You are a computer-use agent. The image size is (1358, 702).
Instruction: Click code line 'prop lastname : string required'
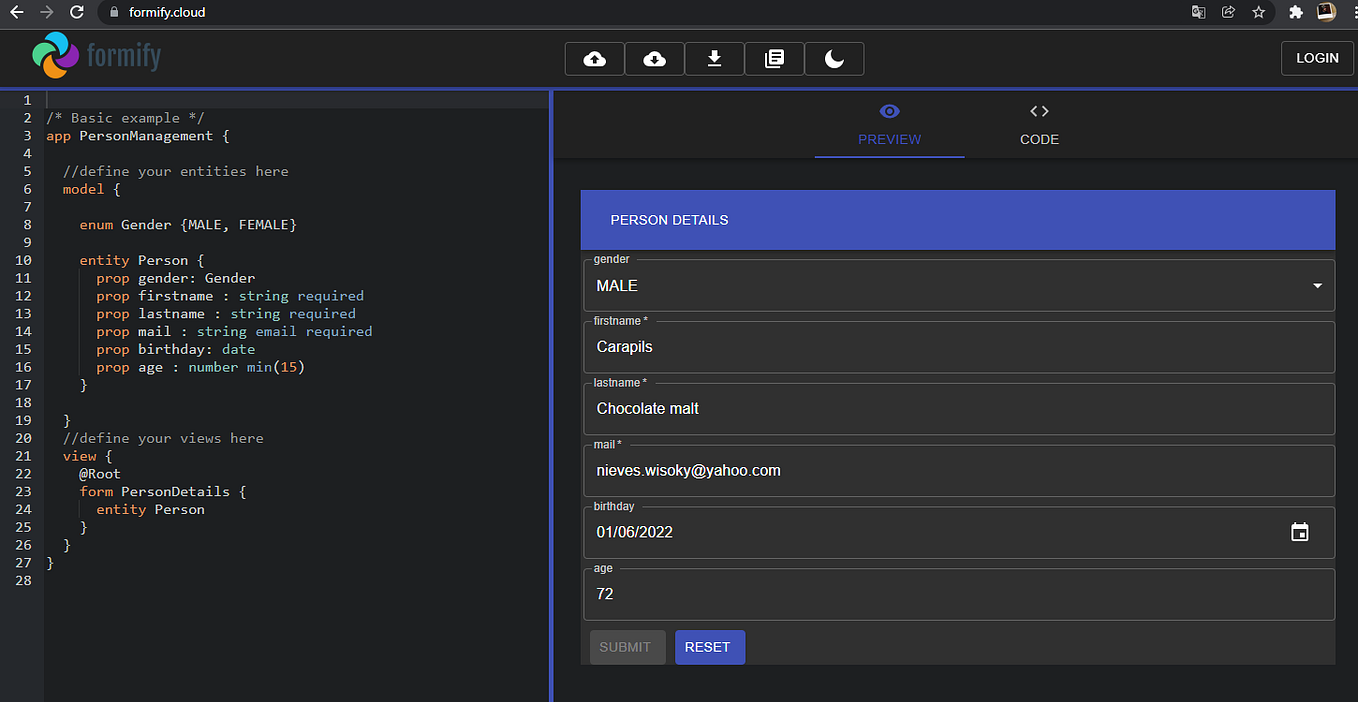[226, 314]
